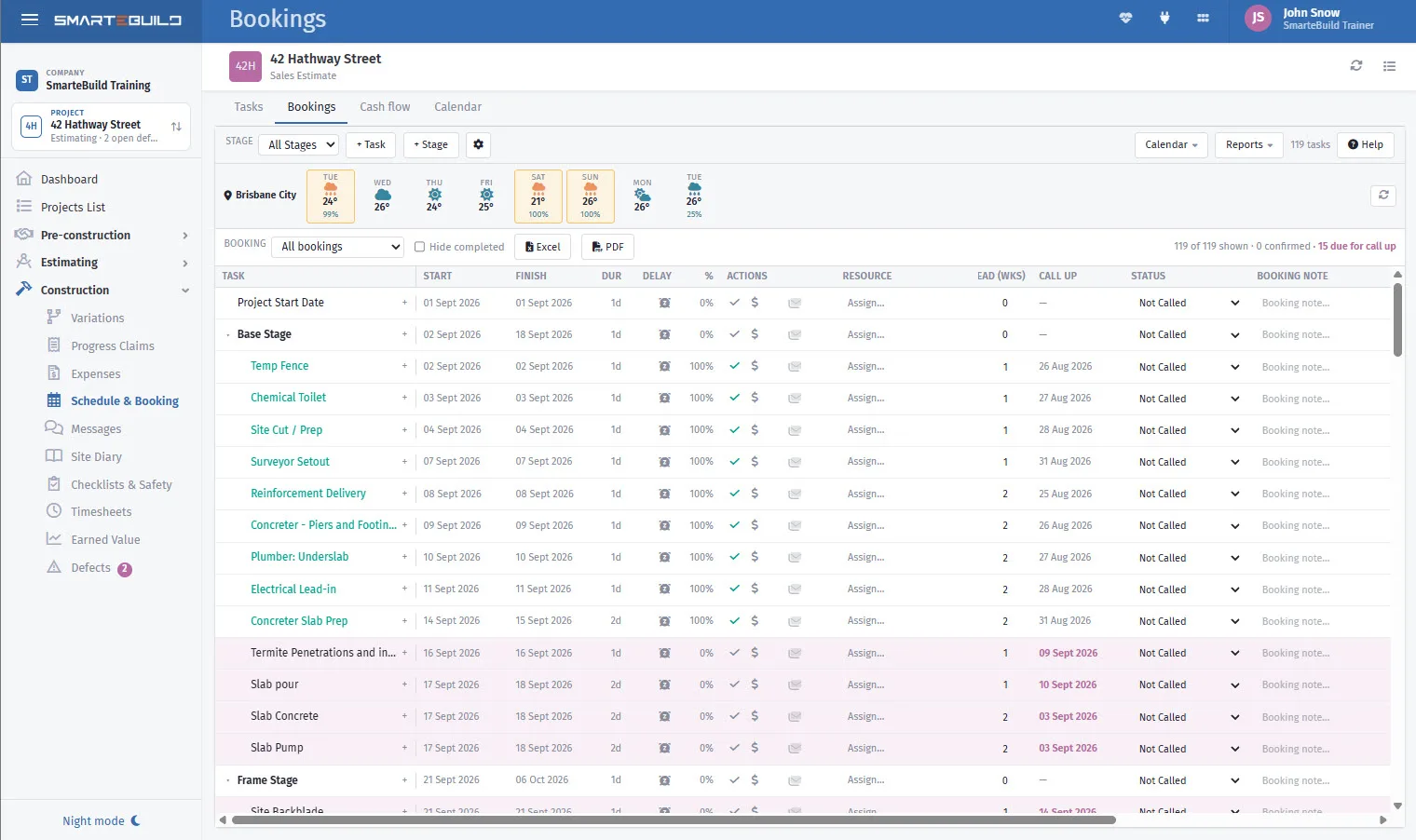Click the delay camera icon for Temp Fence
The width and height of the screenshot is (1416, 840).
pos(664,367)
